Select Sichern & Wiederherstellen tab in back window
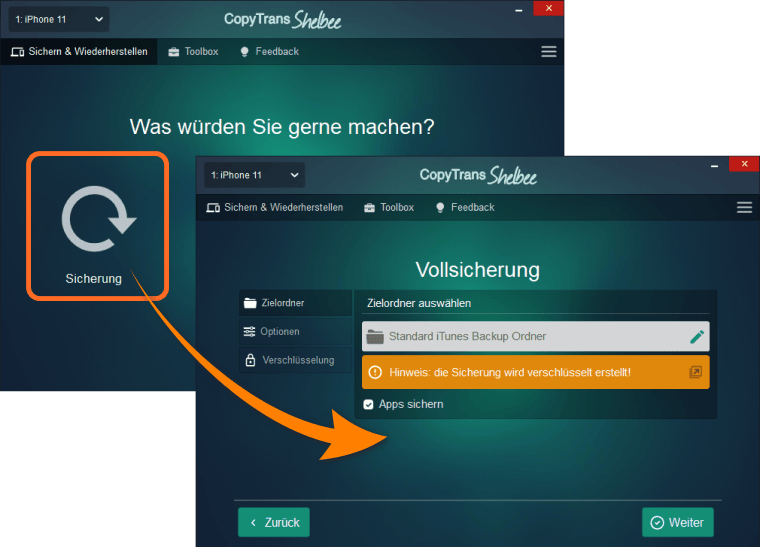This screenshot has width=760, height=548. point(79,51)
